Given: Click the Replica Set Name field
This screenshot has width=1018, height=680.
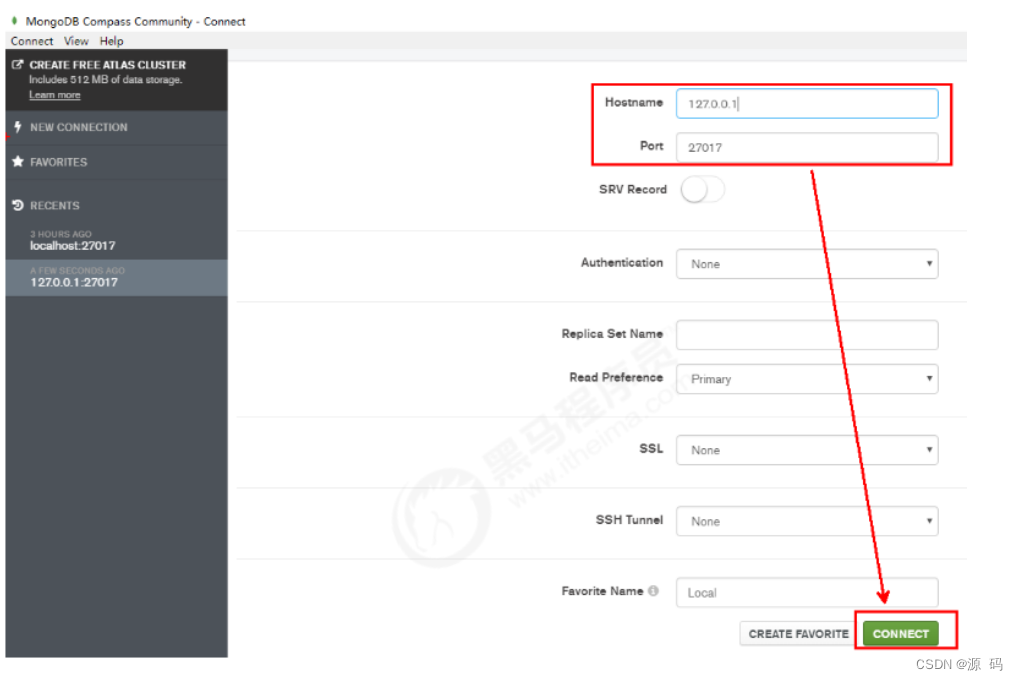Looking at the screenshot, I should pos(807,334).
